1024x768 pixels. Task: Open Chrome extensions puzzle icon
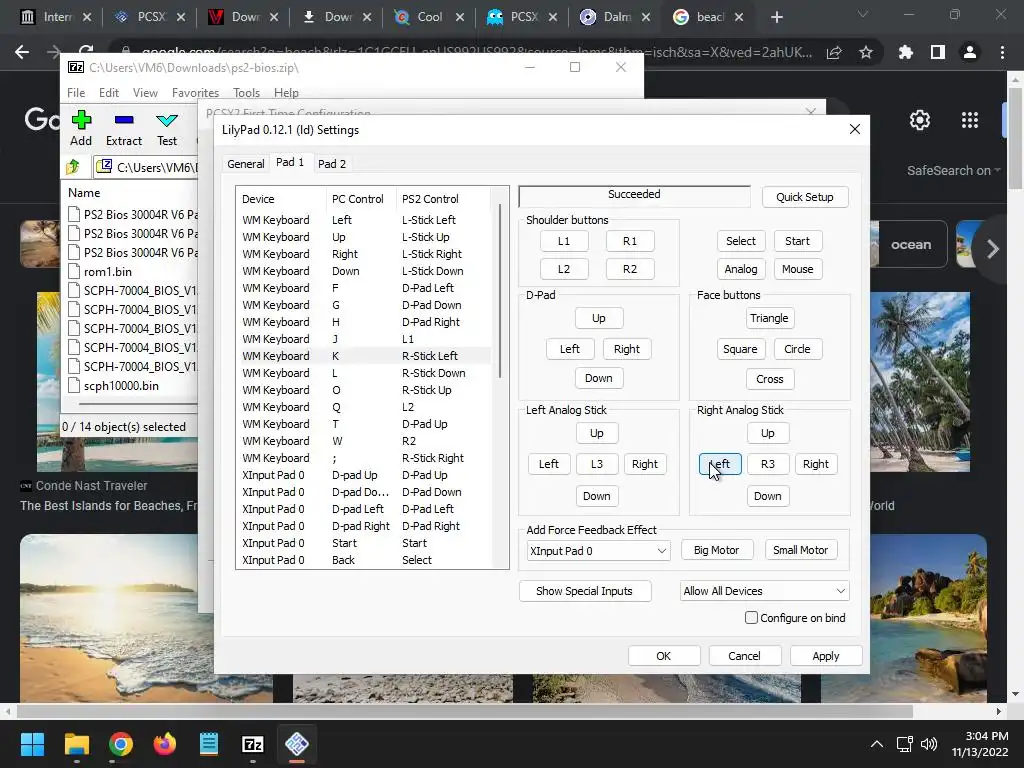(906, 52)
